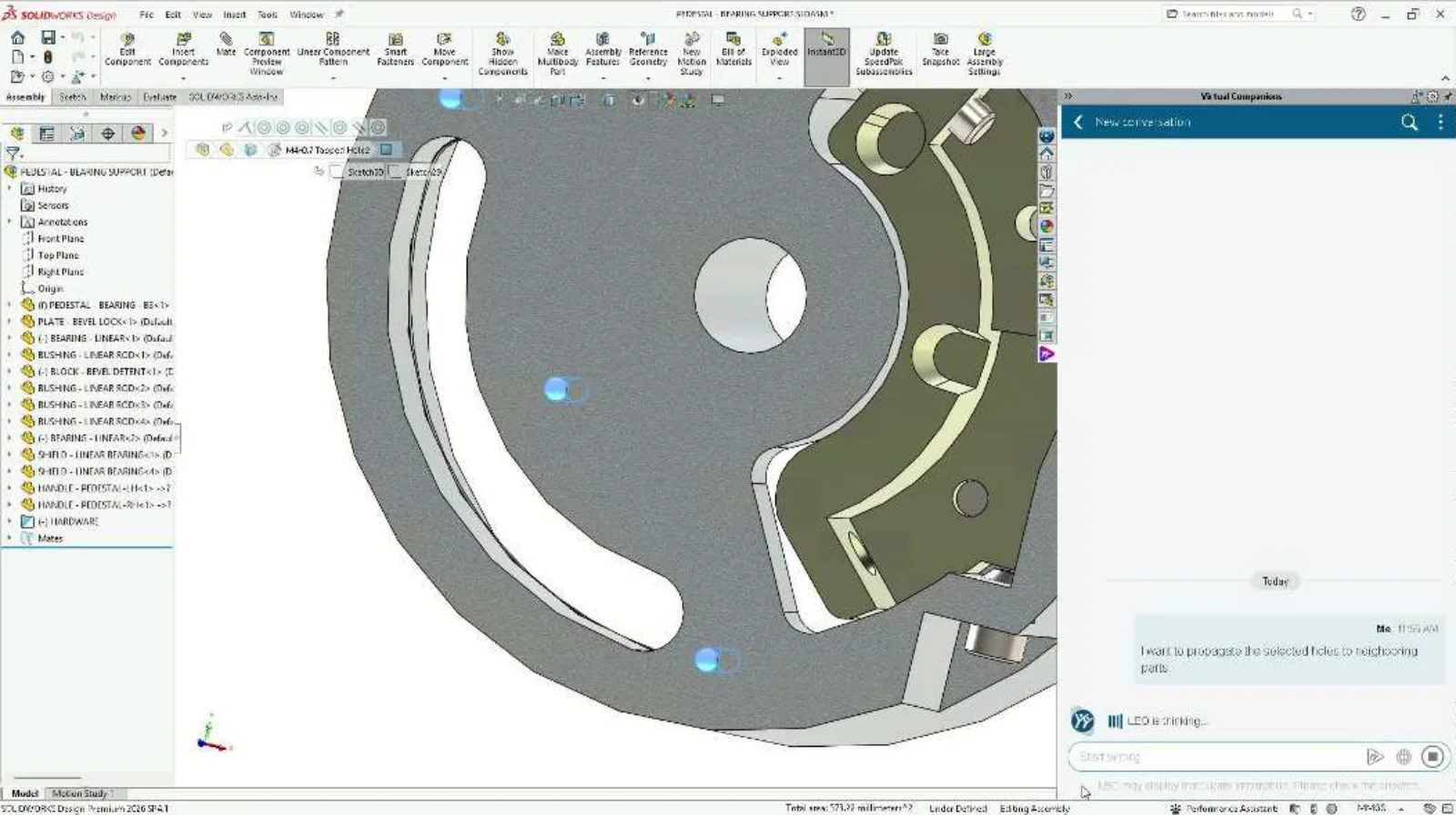Collapse the CommandManager ribbon arrow
Image resolution: width=1456 pixels, height=815 pixels.
(x=1445, y=79)
